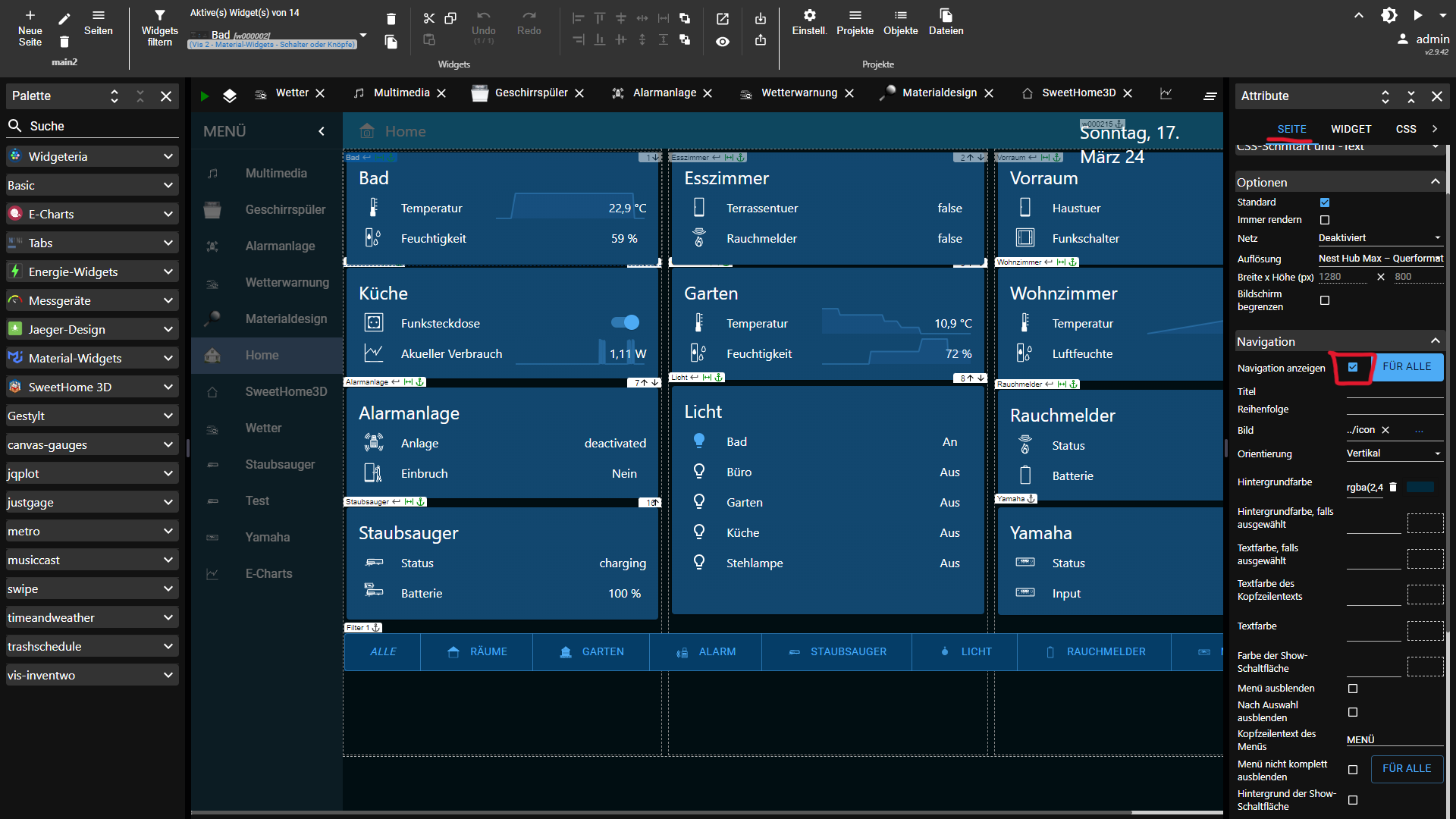Click the rename page pencil icon
The image size is (1456, 819).
click(64, 19)
